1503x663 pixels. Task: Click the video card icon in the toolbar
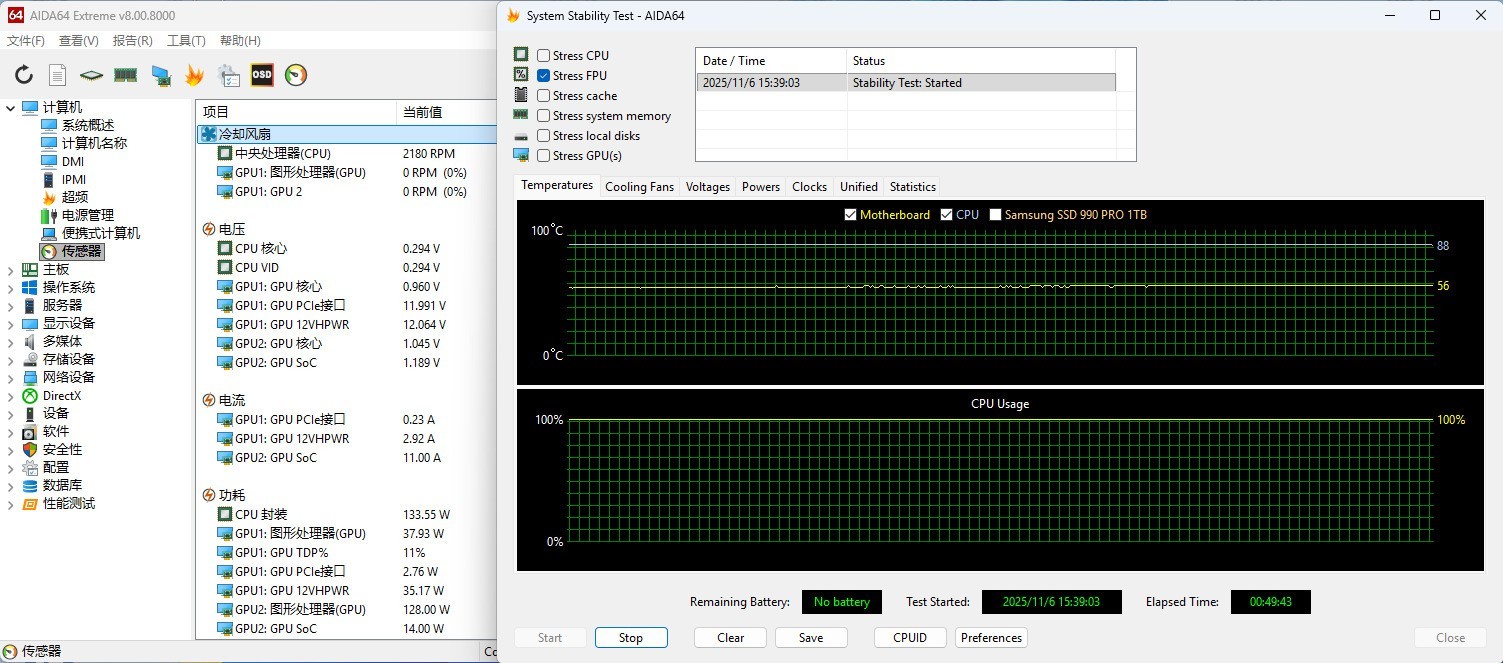(x=159, y=75)
